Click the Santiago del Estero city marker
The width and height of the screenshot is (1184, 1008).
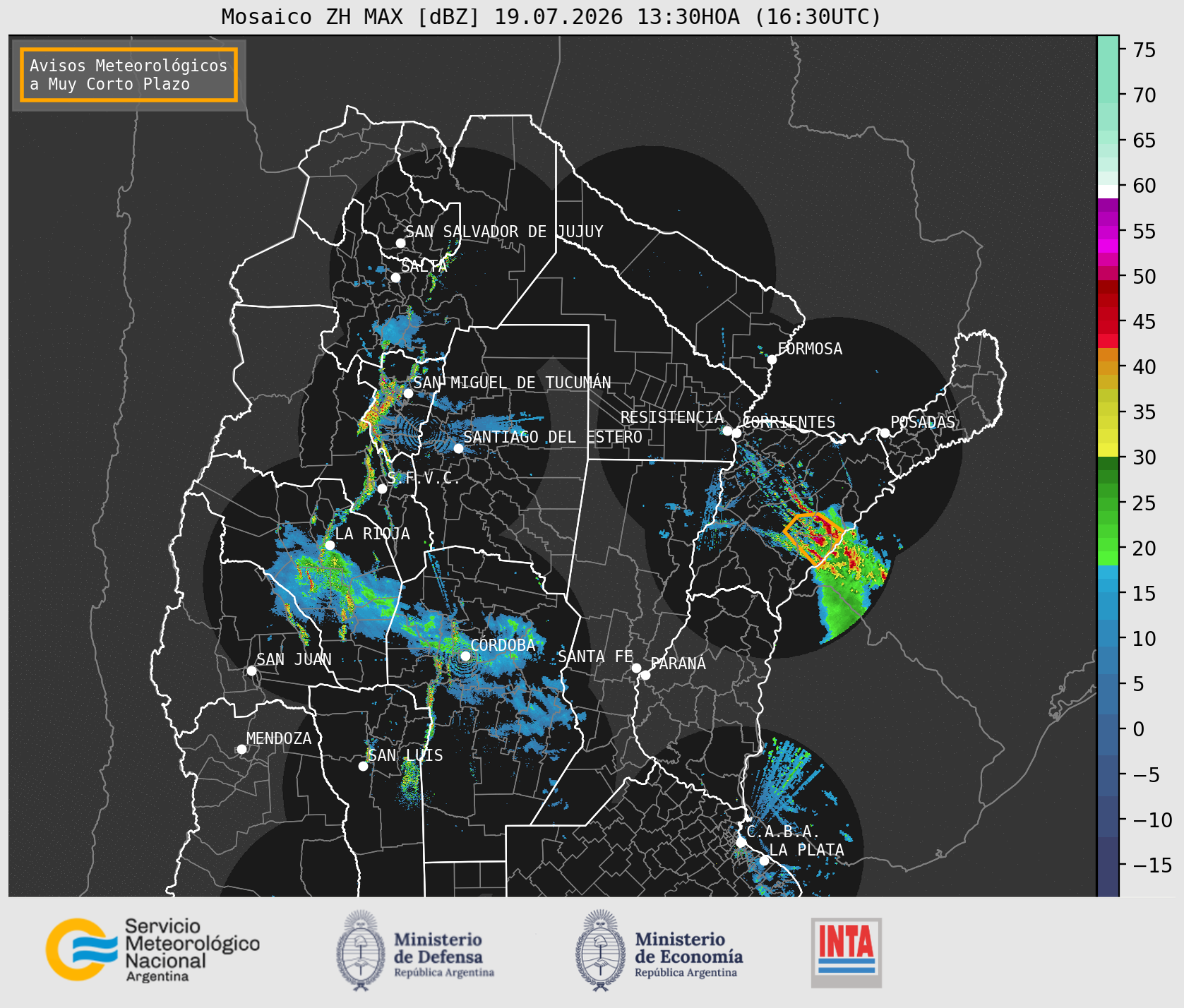click(x=458, y=449)
